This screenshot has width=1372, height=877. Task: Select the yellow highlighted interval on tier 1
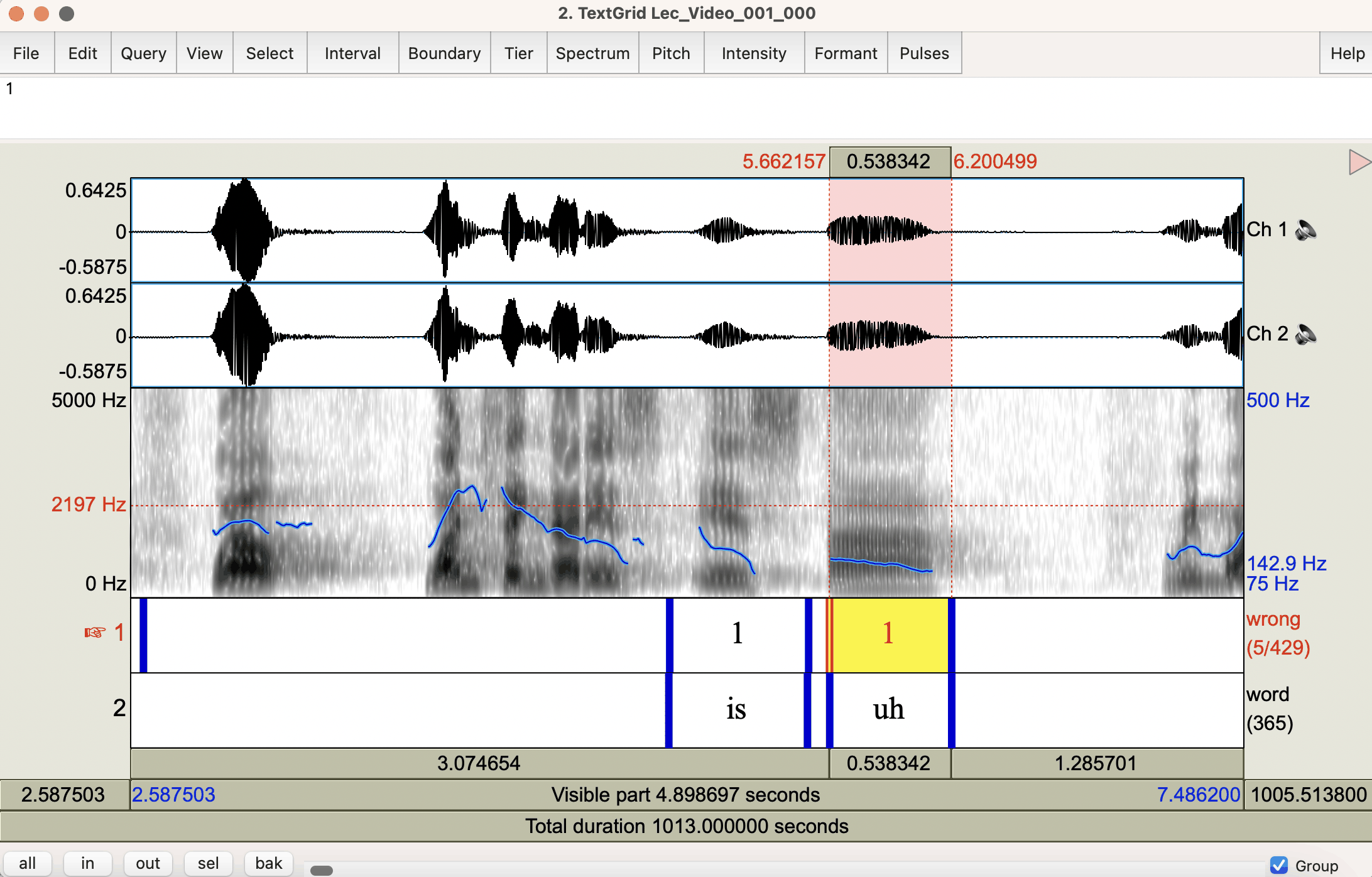(890, 635)
